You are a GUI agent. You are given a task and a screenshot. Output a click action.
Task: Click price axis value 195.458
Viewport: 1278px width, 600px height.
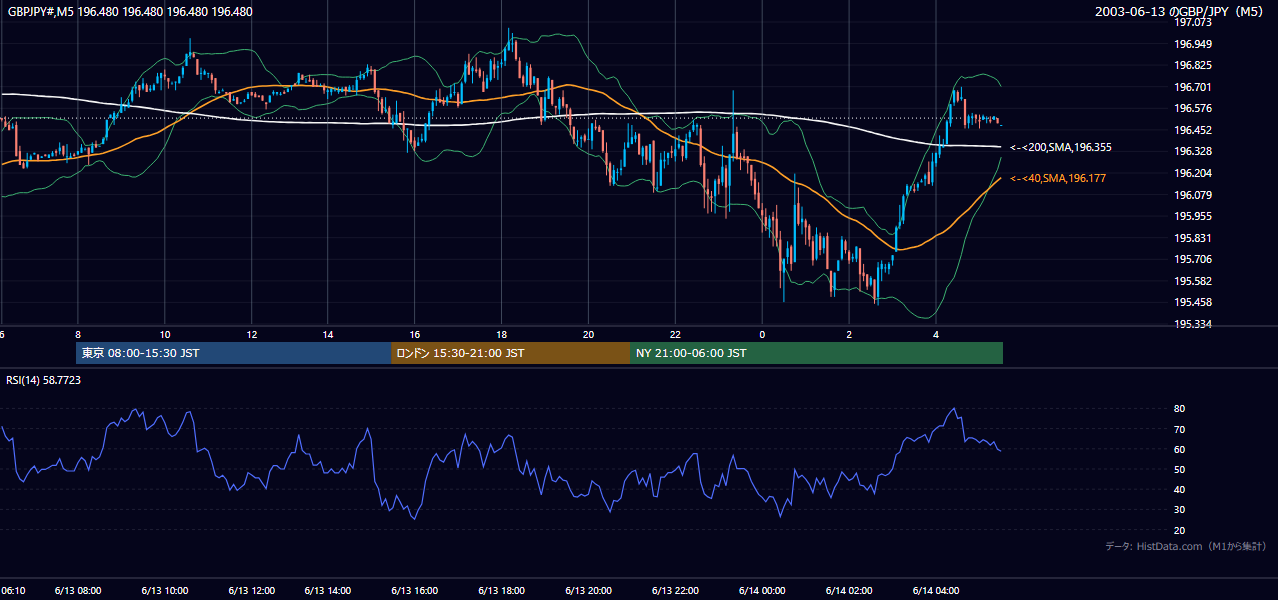point(1195,302)
